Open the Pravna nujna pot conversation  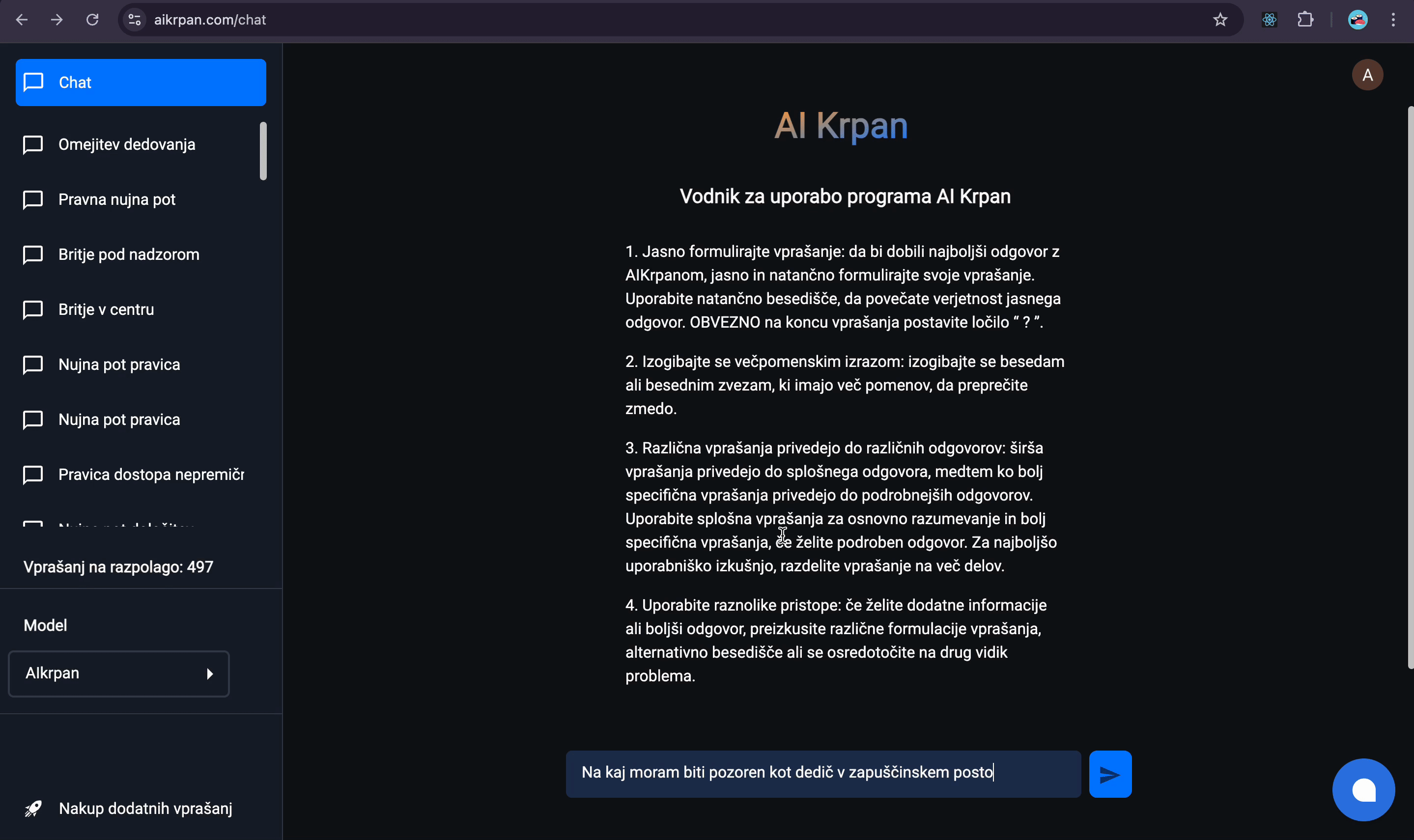116,199
